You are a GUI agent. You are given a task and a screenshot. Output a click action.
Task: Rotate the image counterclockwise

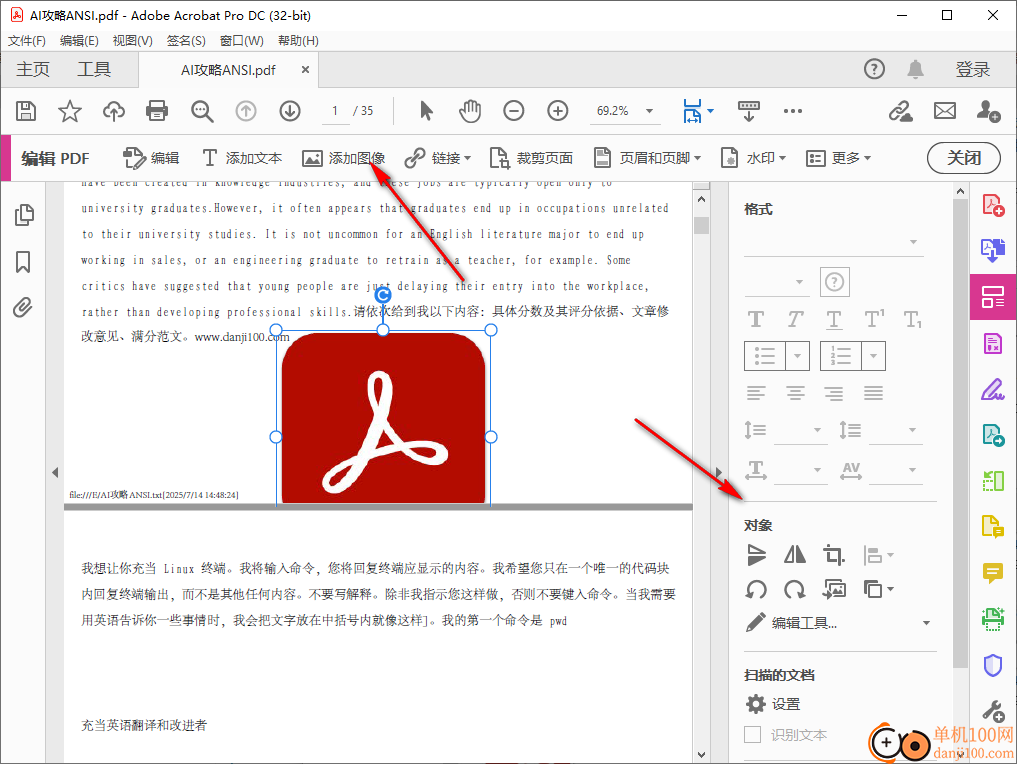[x=756, y=589]
